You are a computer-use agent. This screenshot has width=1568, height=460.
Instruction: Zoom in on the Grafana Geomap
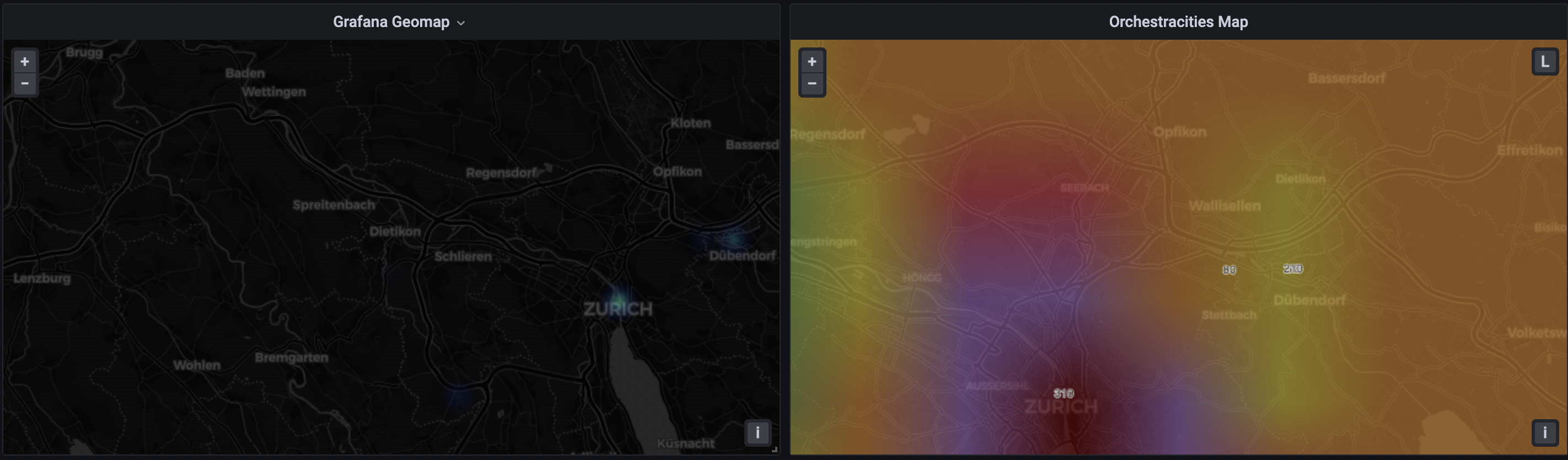[25, 62]
